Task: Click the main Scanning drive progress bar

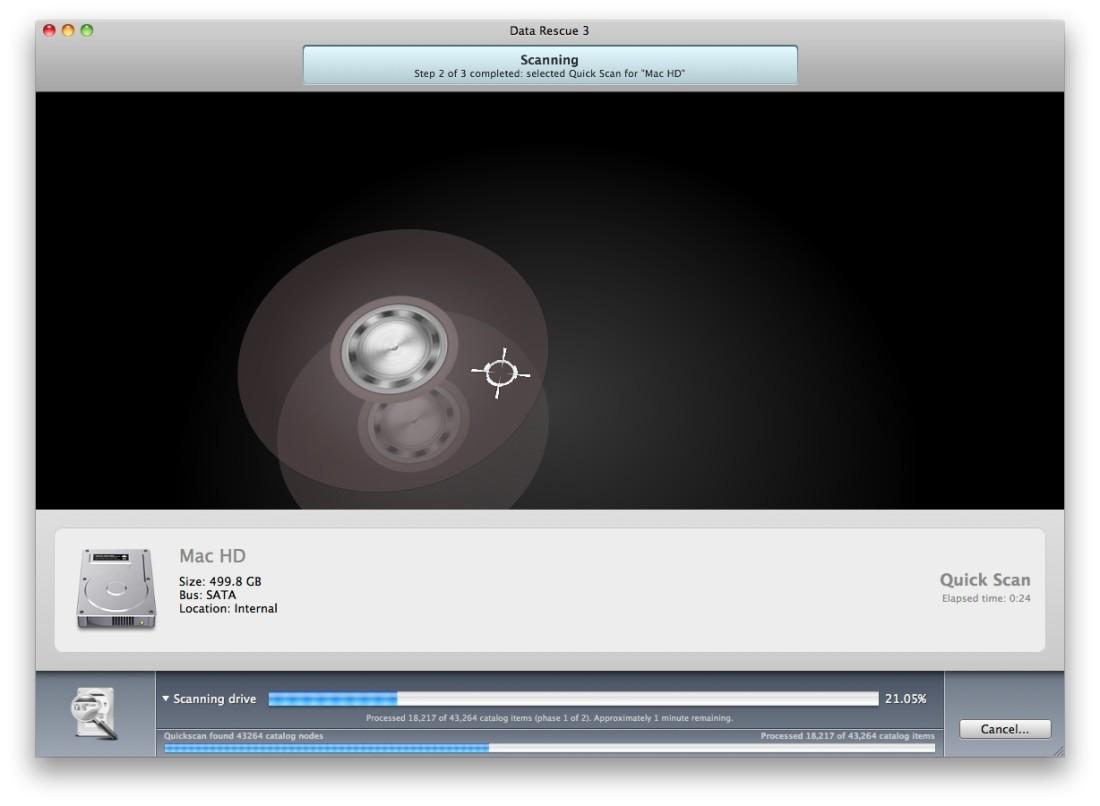Action: pyautogui.click(x=573, y=699)
